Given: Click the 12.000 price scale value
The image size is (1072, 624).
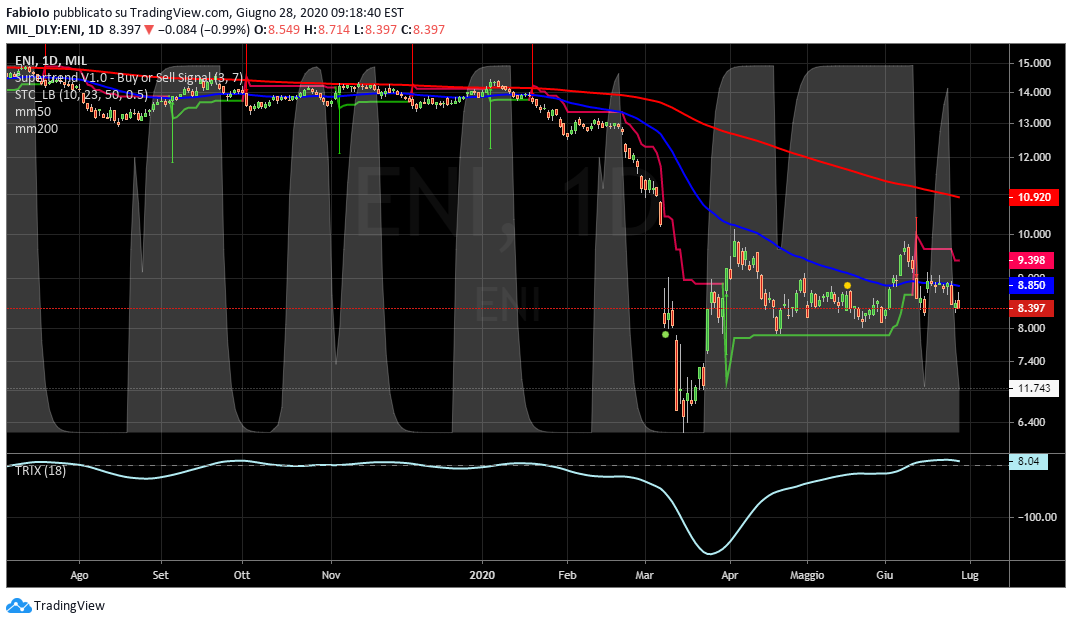Looking at the screenshot, I should pyautogui.click(x=1034, y=157).
